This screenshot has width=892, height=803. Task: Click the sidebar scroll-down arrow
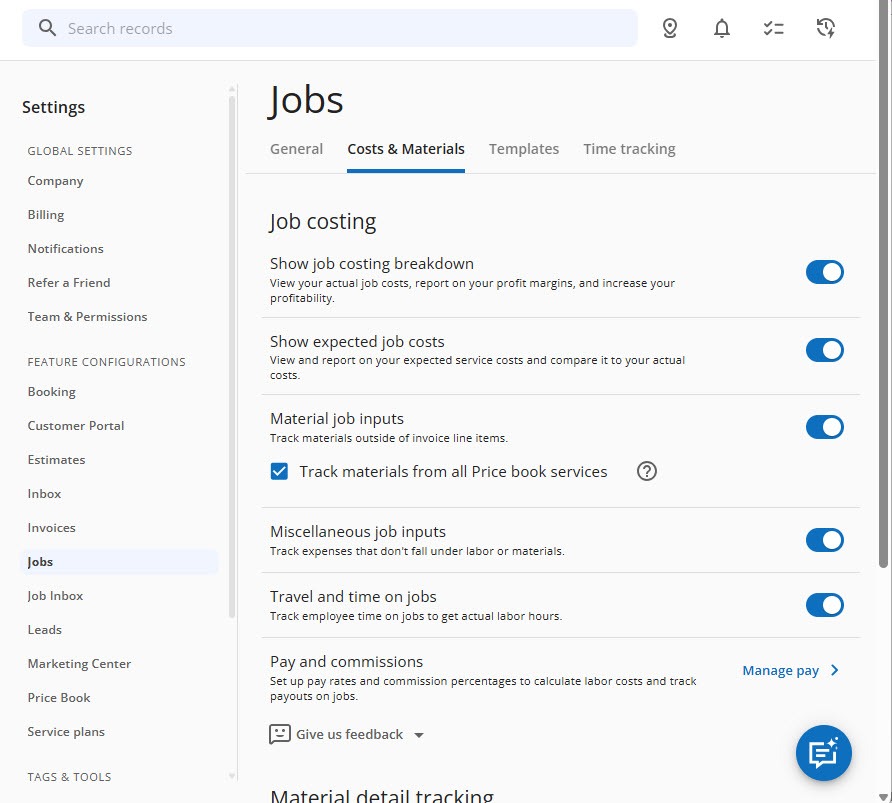pos(232,776)
